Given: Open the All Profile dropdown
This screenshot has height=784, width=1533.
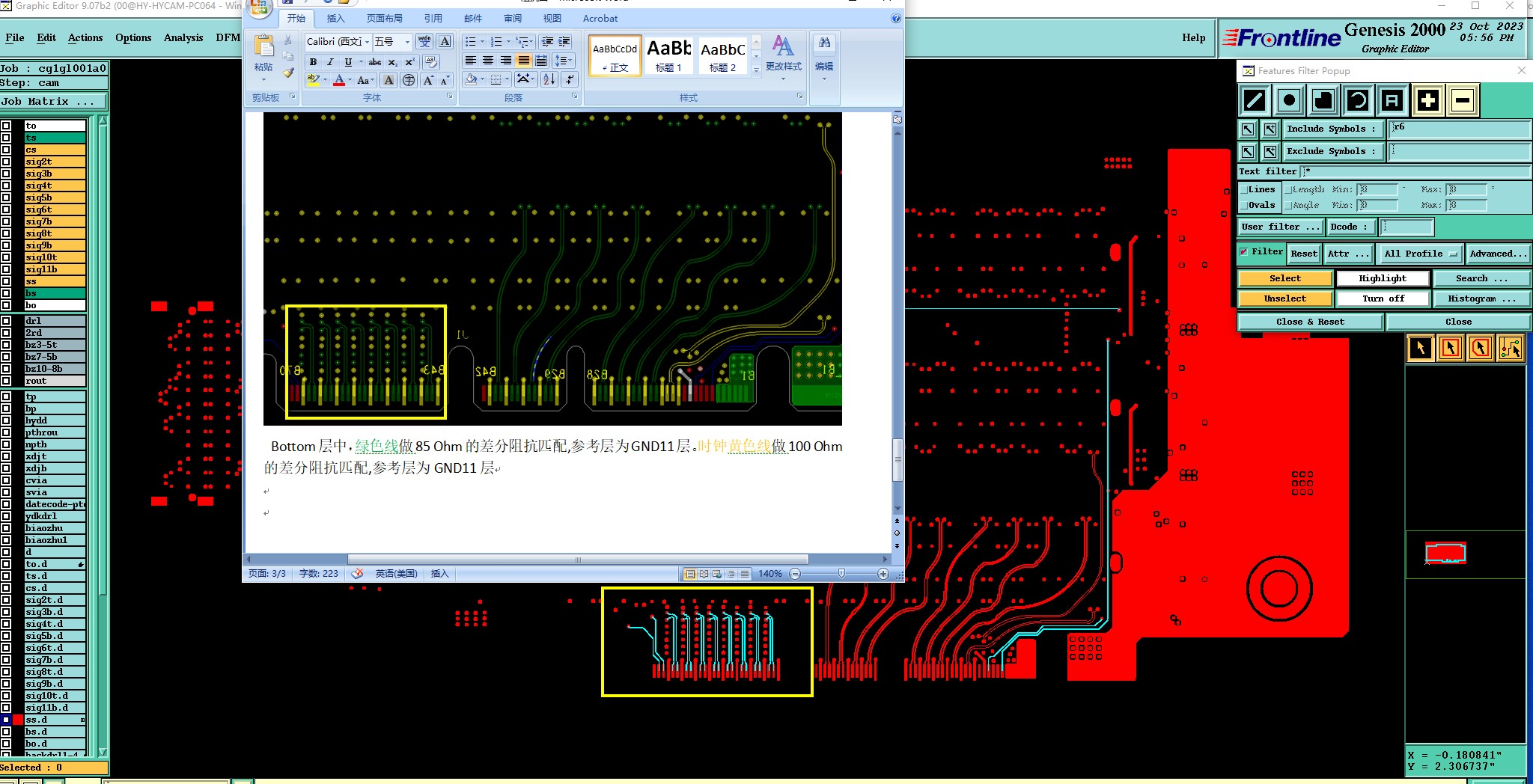Looking at the screenshot, I should (1420, 254).
